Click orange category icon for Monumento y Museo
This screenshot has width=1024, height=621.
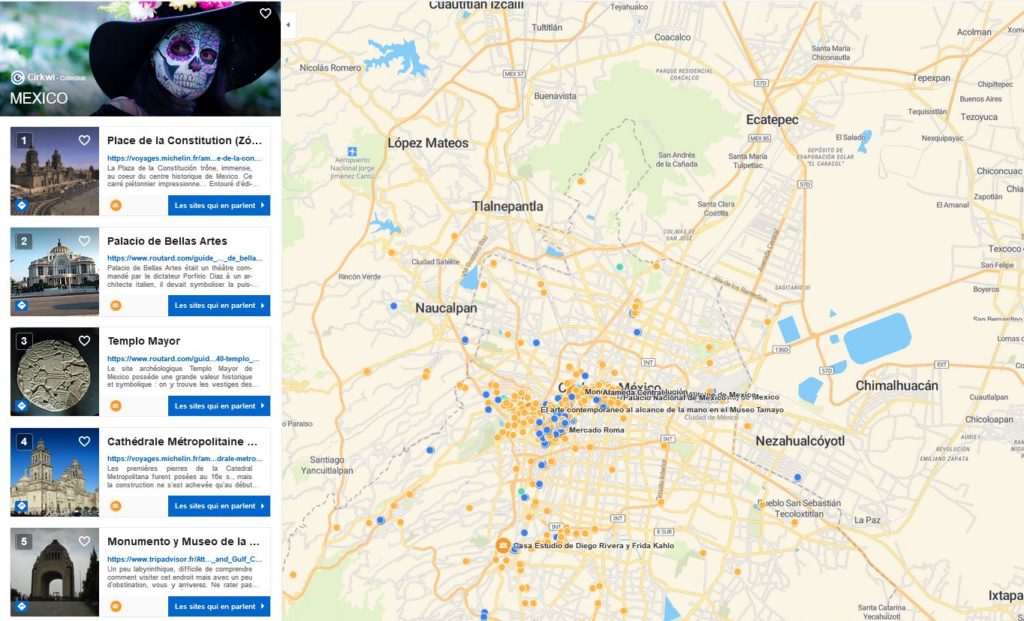click(x=116, y=607)
